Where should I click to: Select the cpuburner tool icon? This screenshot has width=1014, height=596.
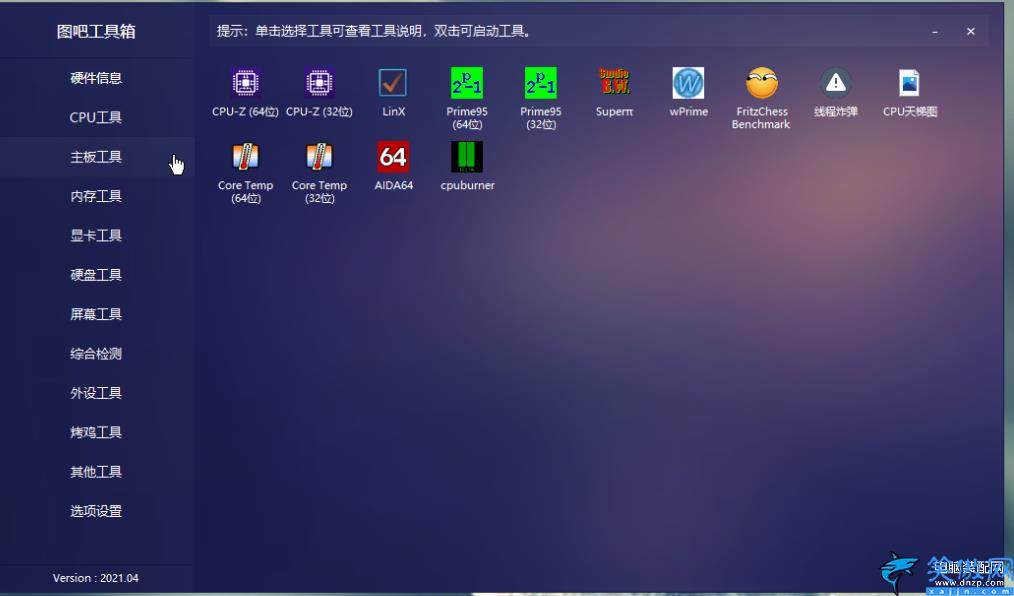(467, 156)
